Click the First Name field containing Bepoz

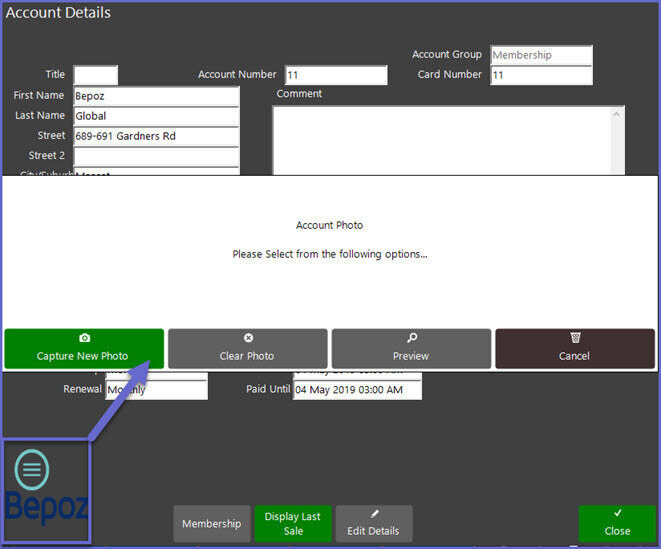click(156, 96)
